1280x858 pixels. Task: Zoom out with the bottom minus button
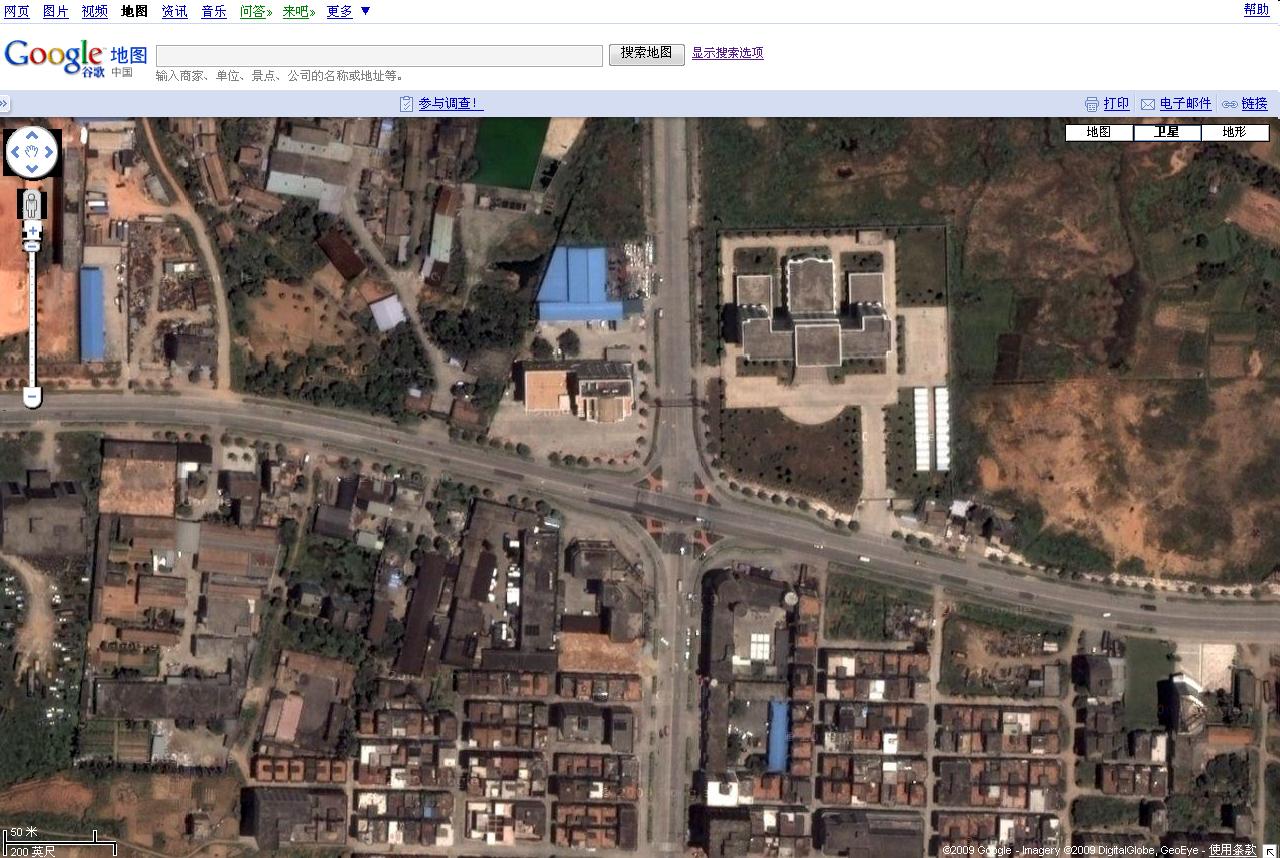pyautogui.click(x=32, y=397)
